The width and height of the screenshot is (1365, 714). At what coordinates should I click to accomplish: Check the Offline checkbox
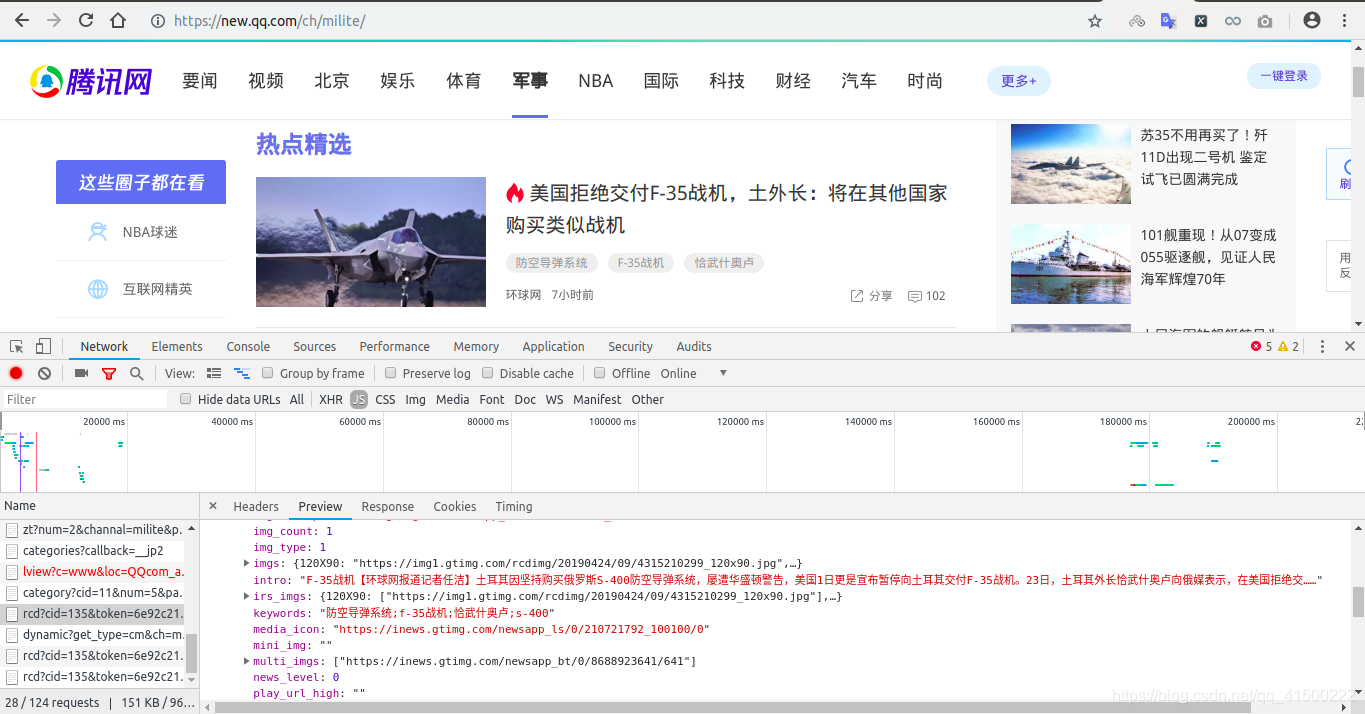[600, 373]
